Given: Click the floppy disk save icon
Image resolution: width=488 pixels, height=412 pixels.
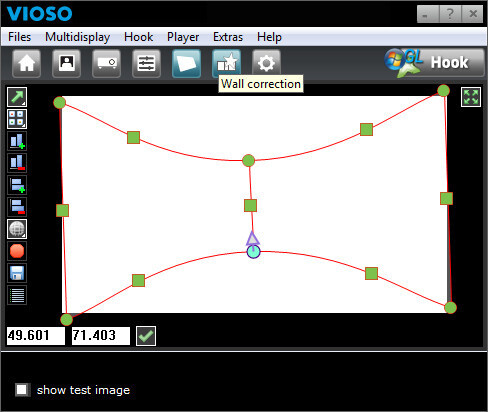Looking at the screenshot, I should [x=17, y=273].
